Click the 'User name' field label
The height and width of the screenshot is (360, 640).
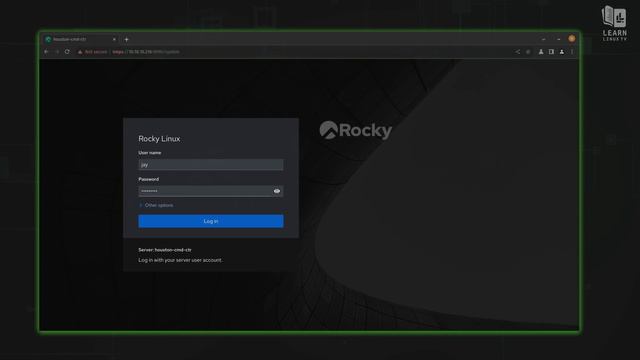(x=150, y=153)
